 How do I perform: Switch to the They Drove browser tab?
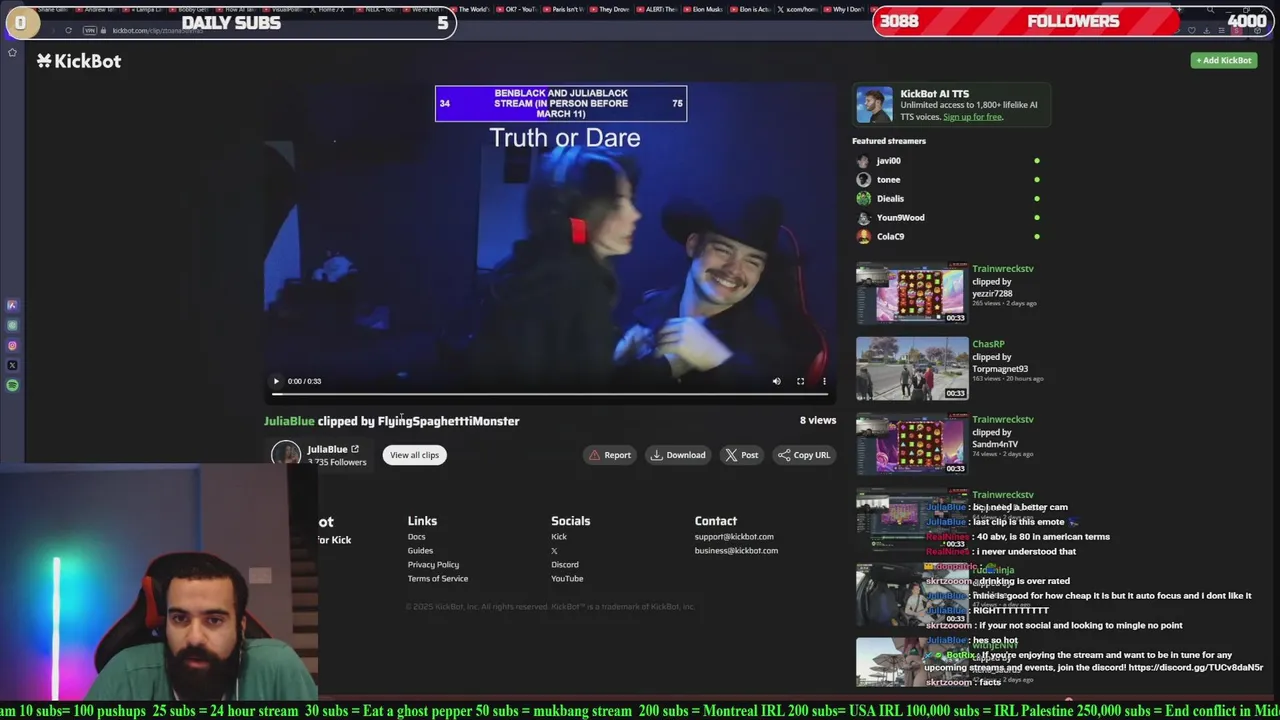[612, 9]
